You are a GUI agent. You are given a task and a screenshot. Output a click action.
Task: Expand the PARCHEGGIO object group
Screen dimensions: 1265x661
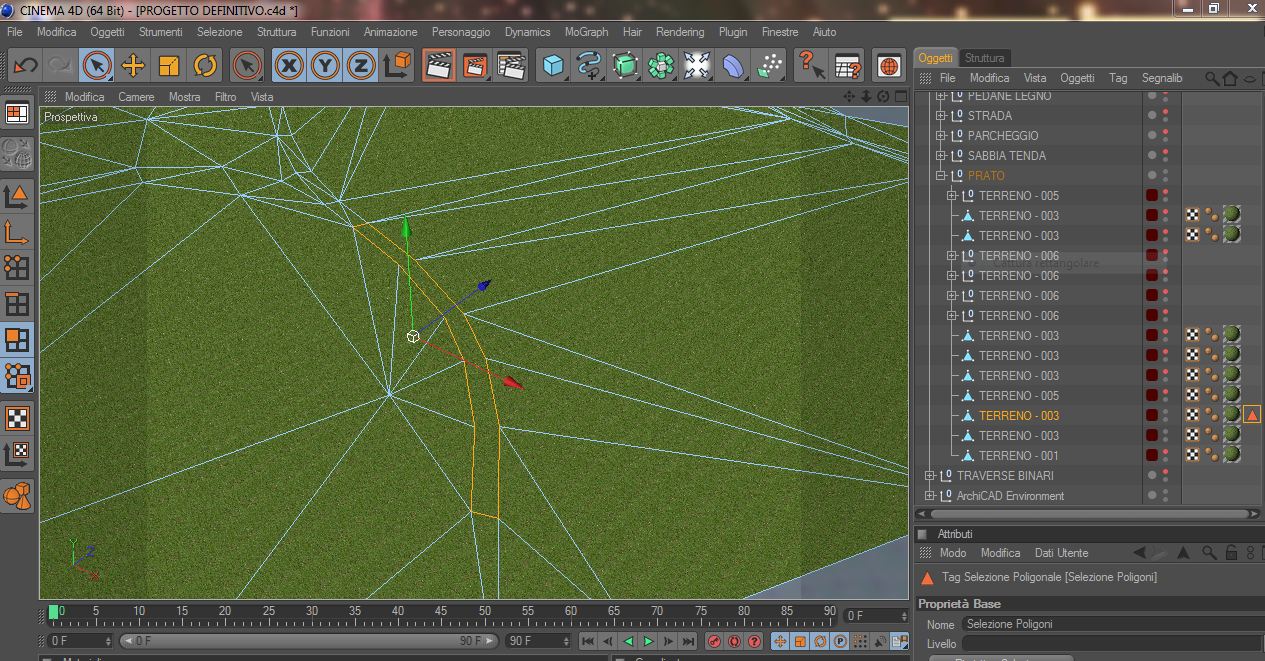pyautogui.click(x=940, y=136)
